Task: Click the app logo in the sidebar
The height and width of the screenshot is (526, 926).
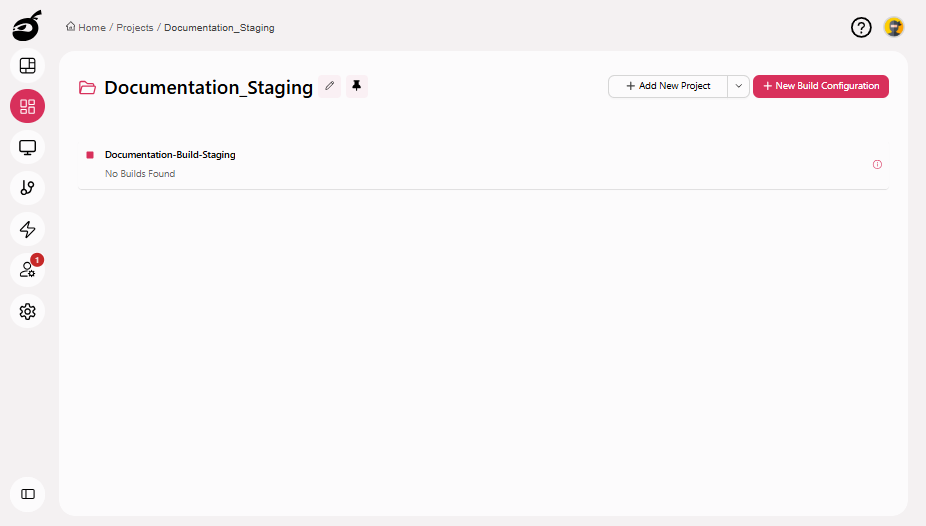Action: coord(27,25)
